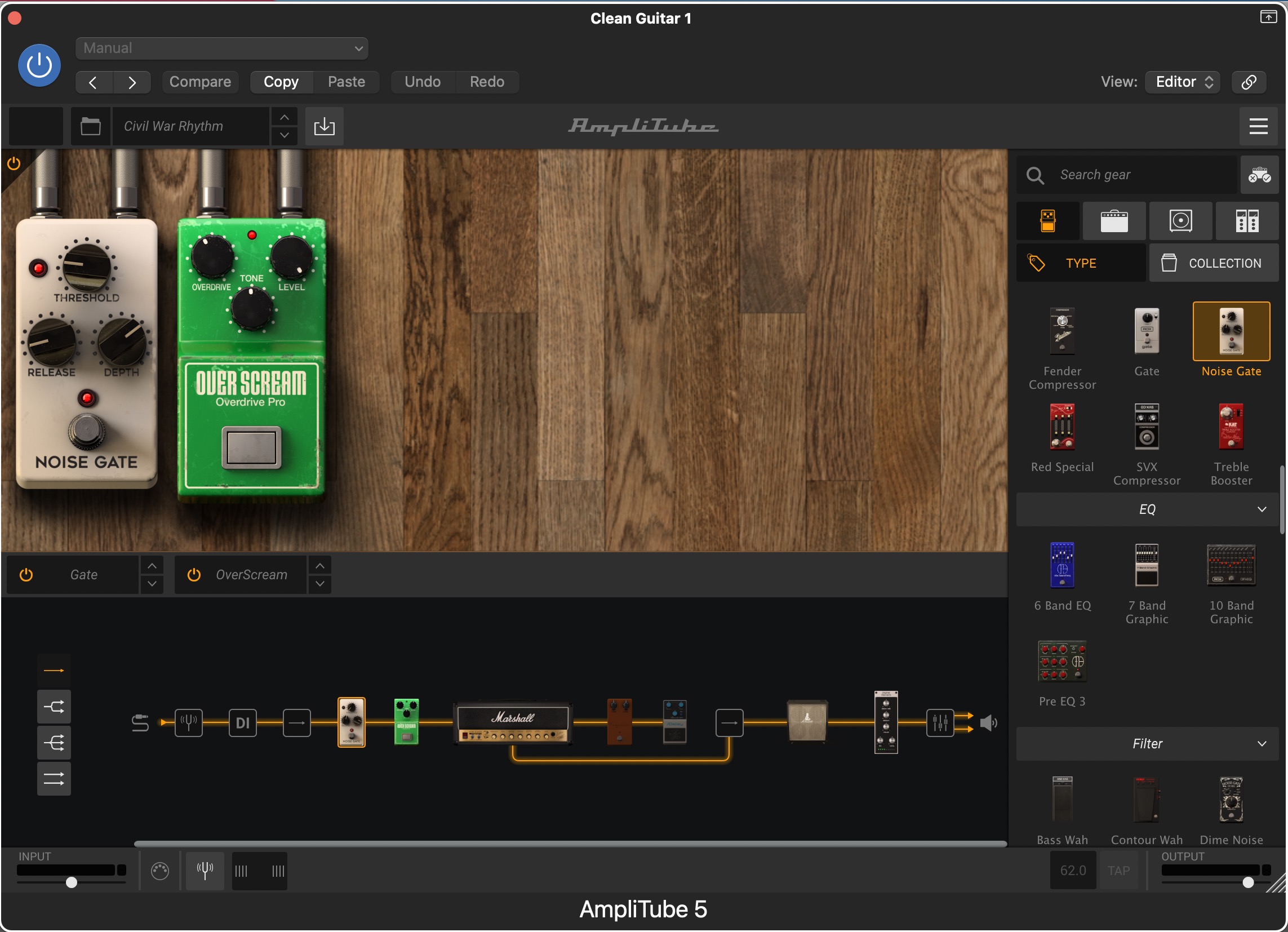Switch to COLLECTION filter tab

1214,263
